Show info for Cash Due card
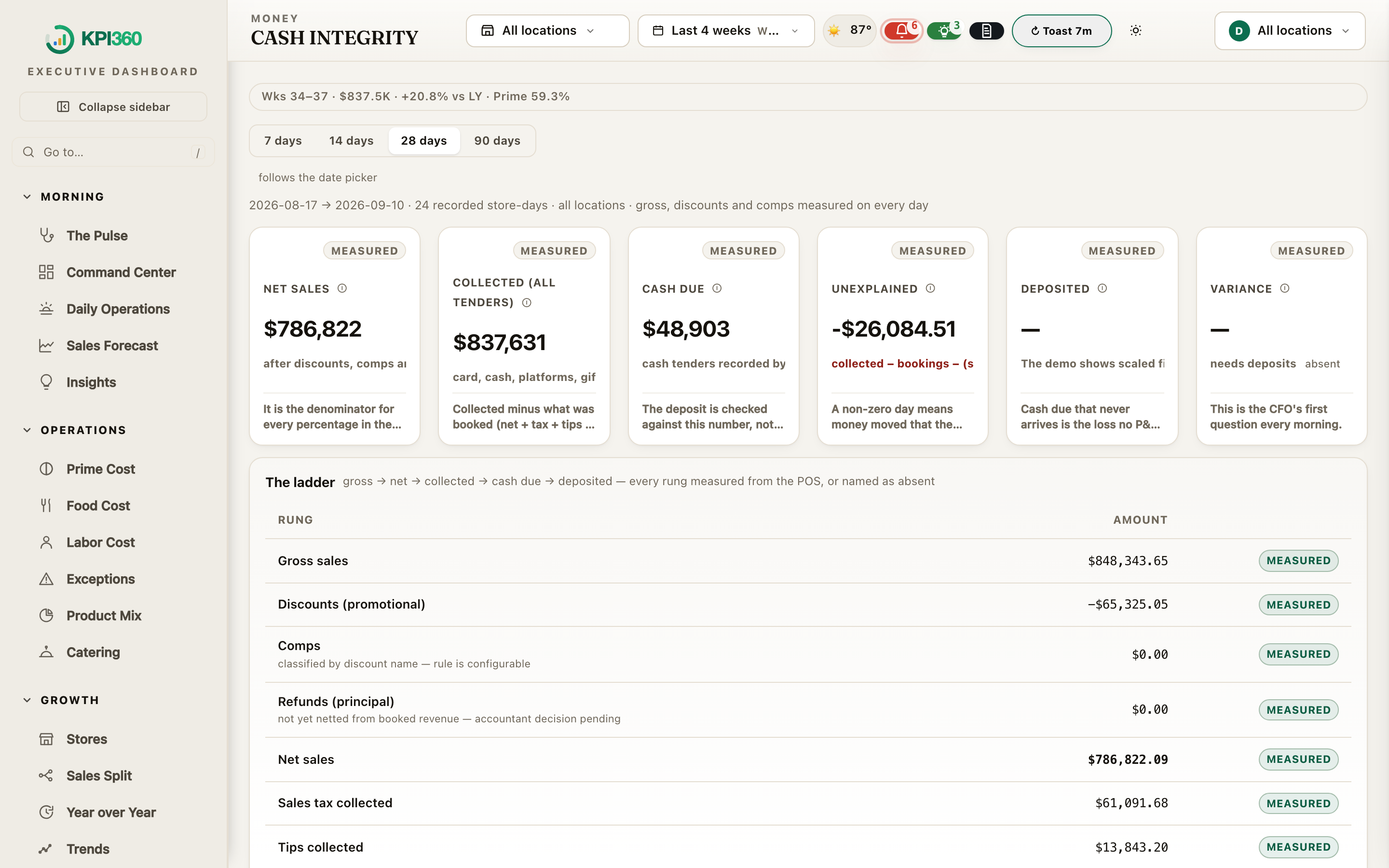The height and width of the screenshot is (868, 1389). (717, 288)
